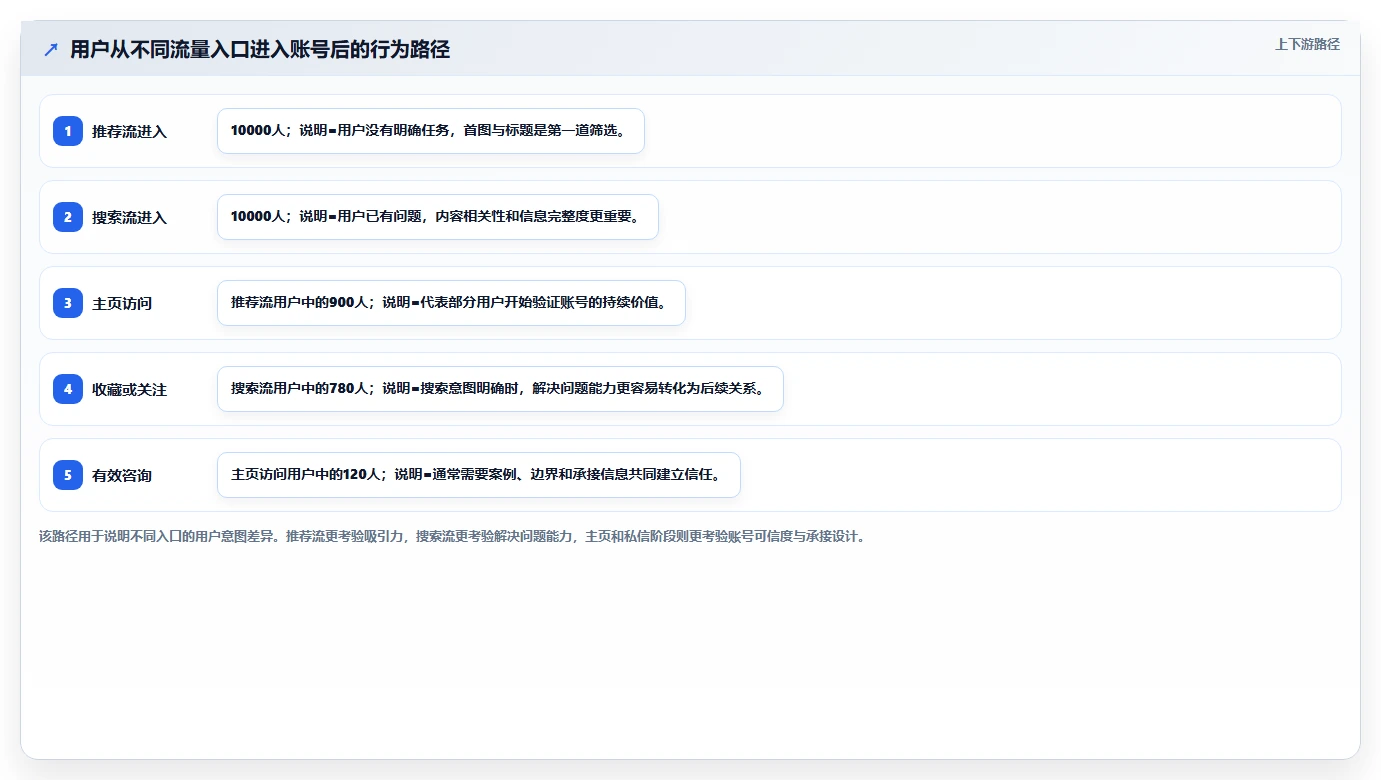
Task: Click the 搜索流进入 step label
Action: (129, 218)
